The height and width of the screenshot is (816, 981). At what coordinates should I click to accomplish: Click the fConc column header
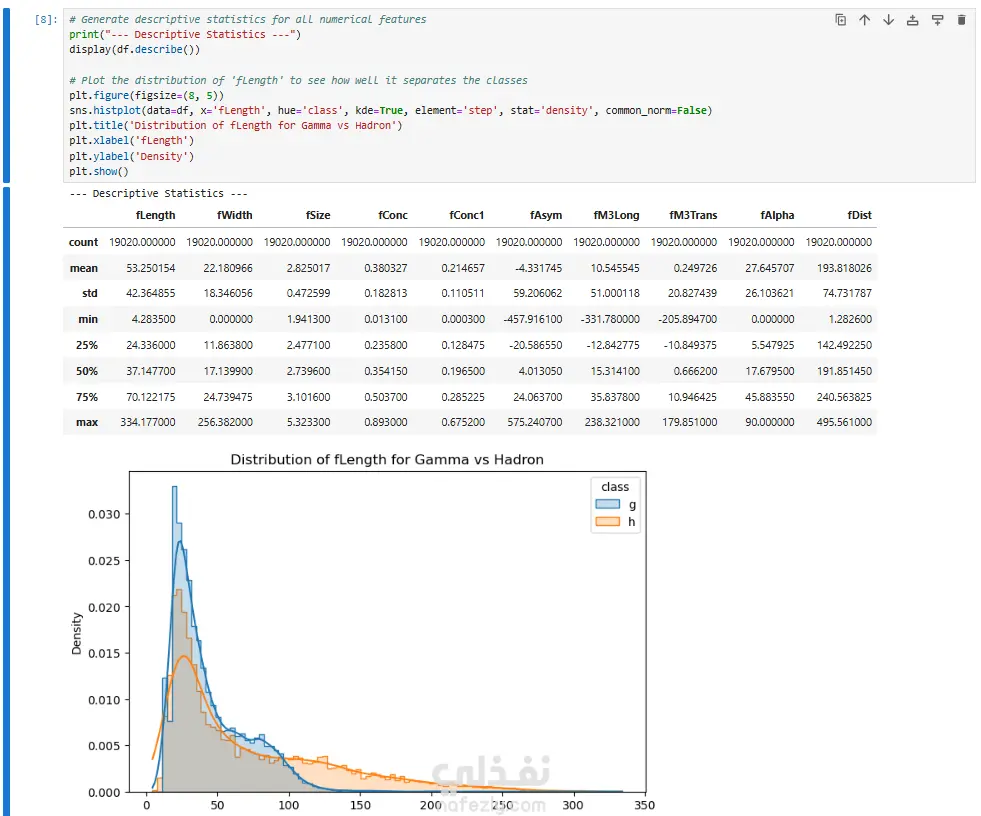393,215
